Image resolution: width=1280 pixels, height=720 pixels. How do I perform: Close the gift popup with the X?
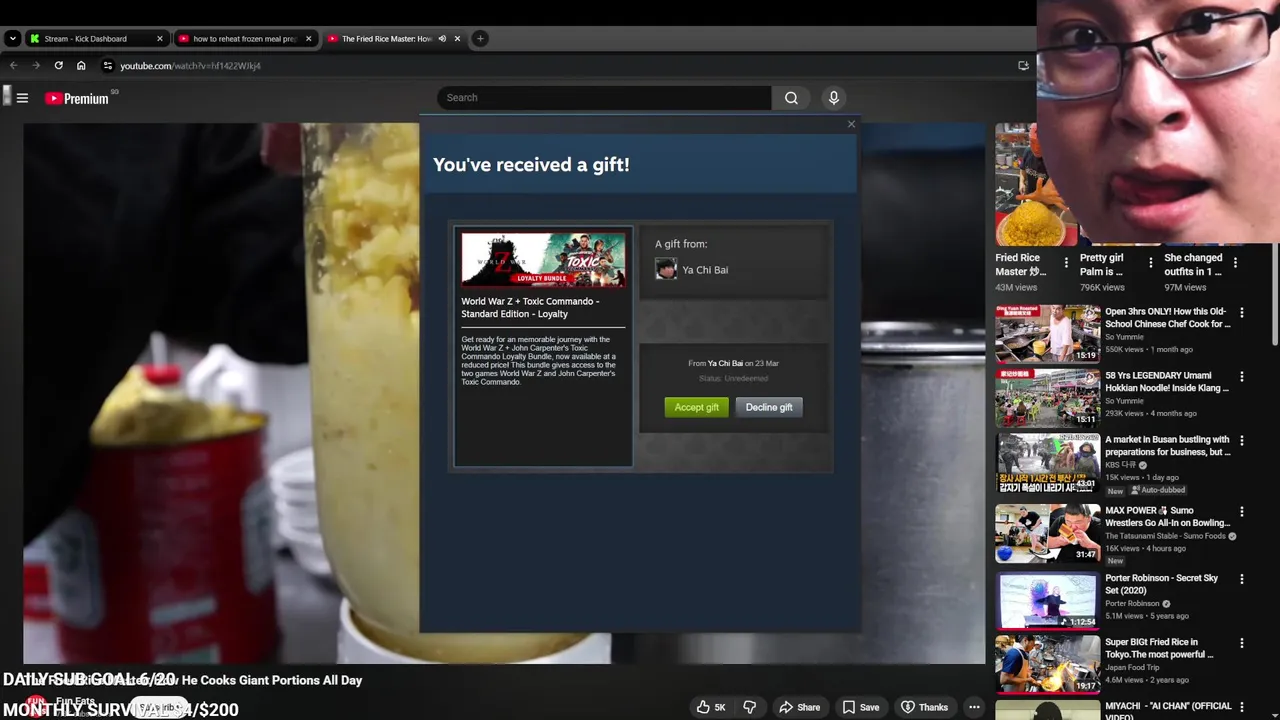[851, 124]
